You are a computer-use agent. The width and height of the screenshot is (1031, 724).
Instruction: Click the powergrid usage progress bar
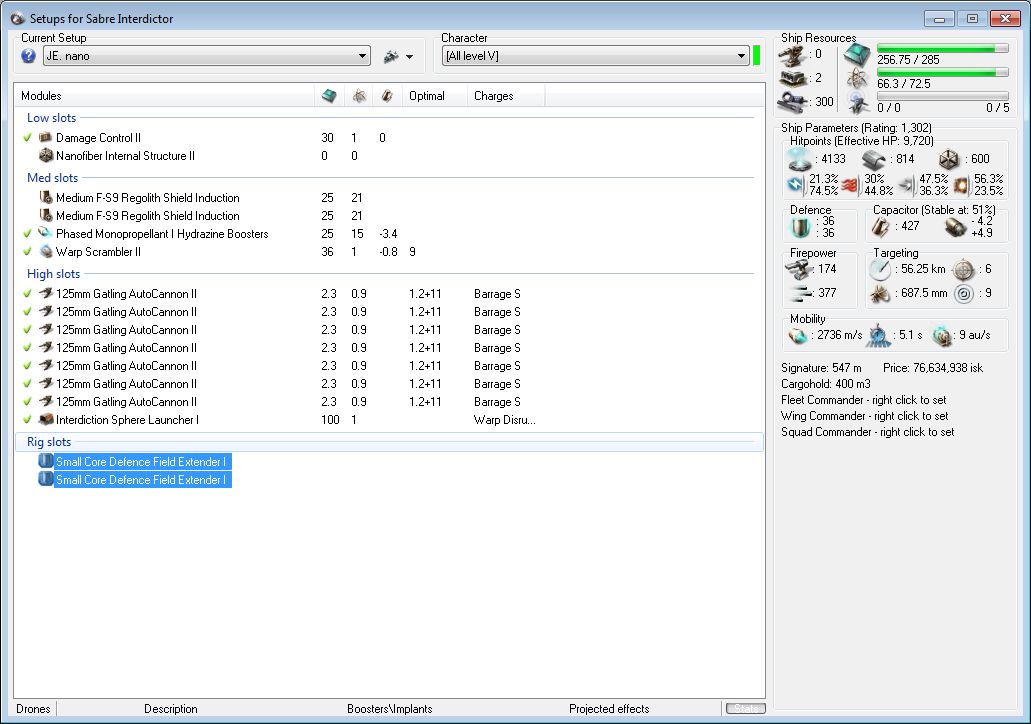coord(943,73)
